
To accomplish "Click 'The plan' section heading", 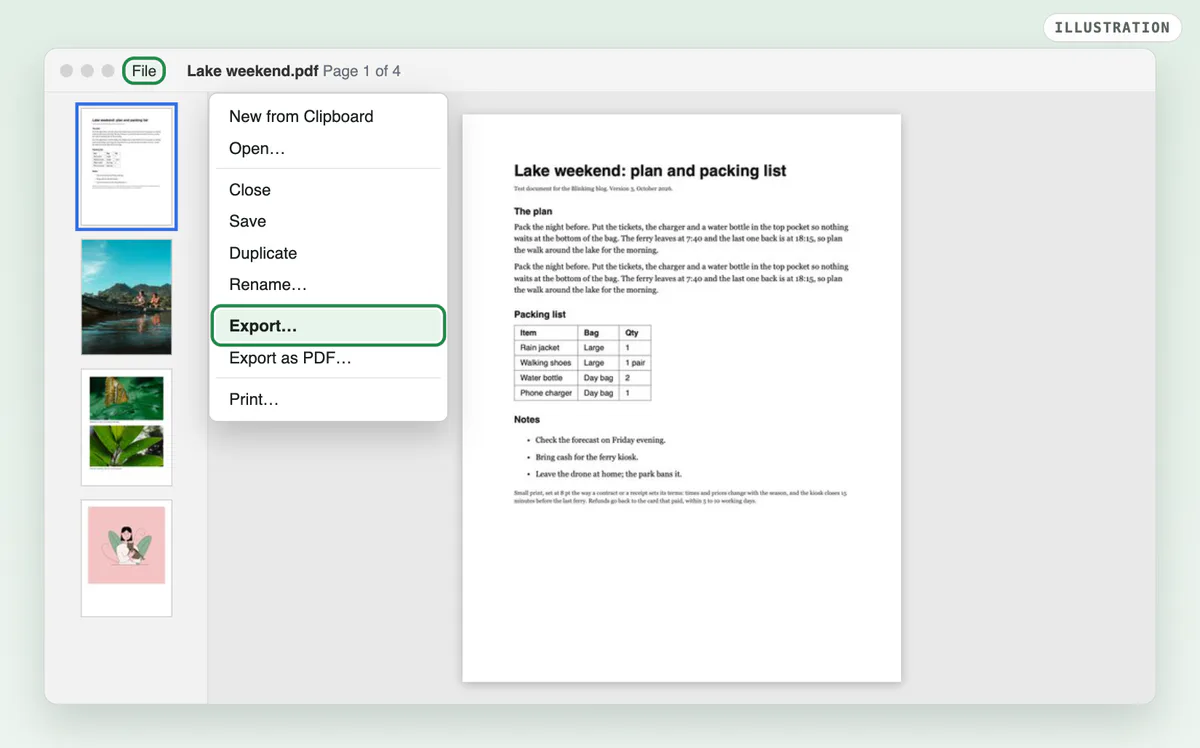I will coord(533,212).
